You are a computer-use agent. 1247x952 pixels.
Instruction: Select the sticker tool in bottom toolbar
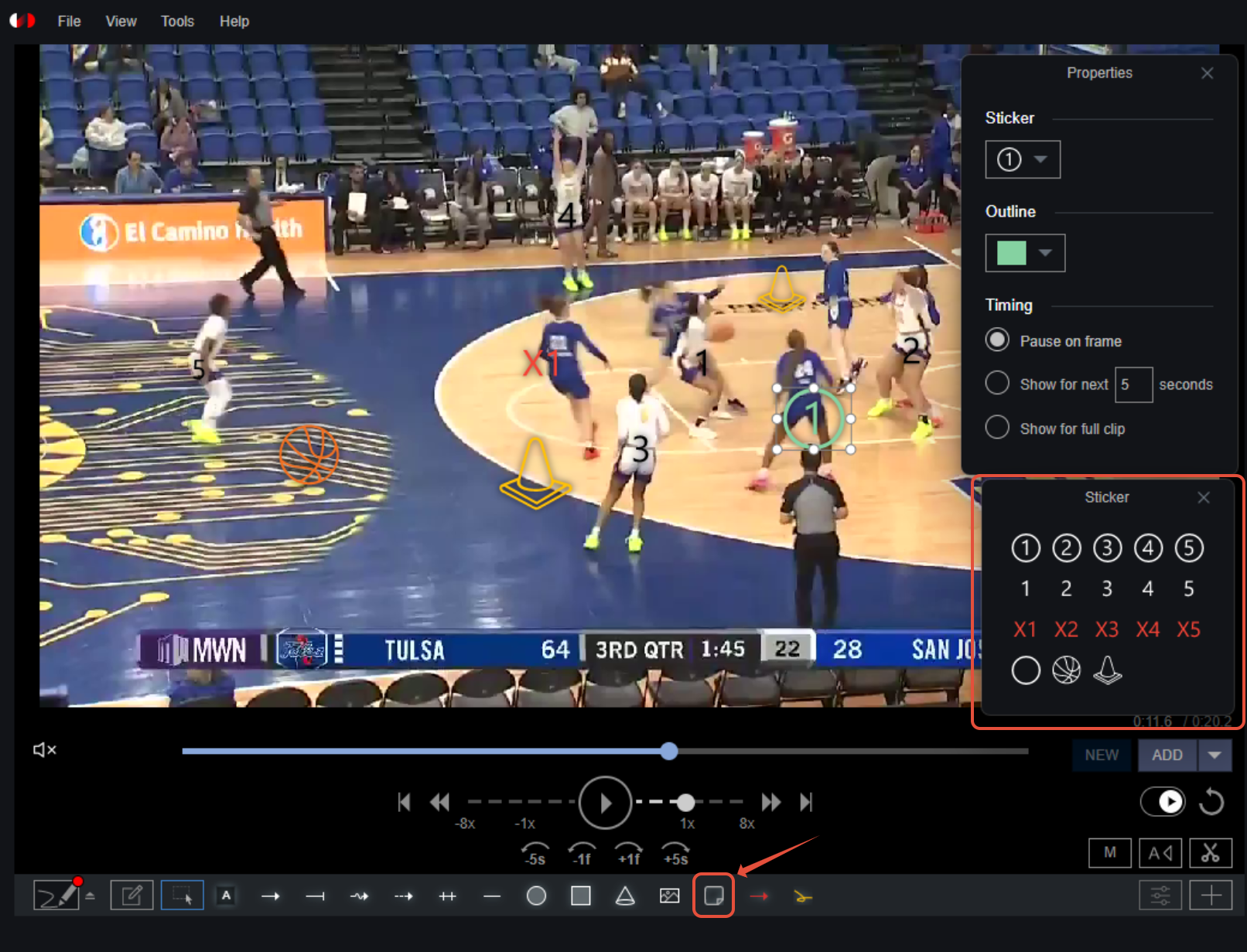(x=713, y=896)
